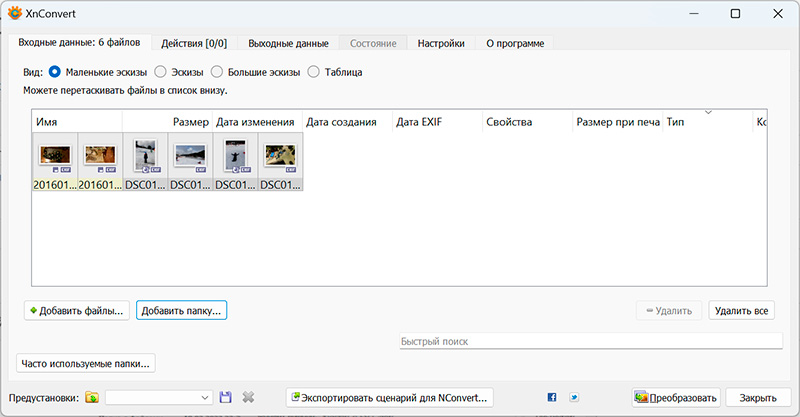Open the "Действия [0/0]" tab
The height and width of the screenshot is (417, 800).
click(x=194, y=43)
